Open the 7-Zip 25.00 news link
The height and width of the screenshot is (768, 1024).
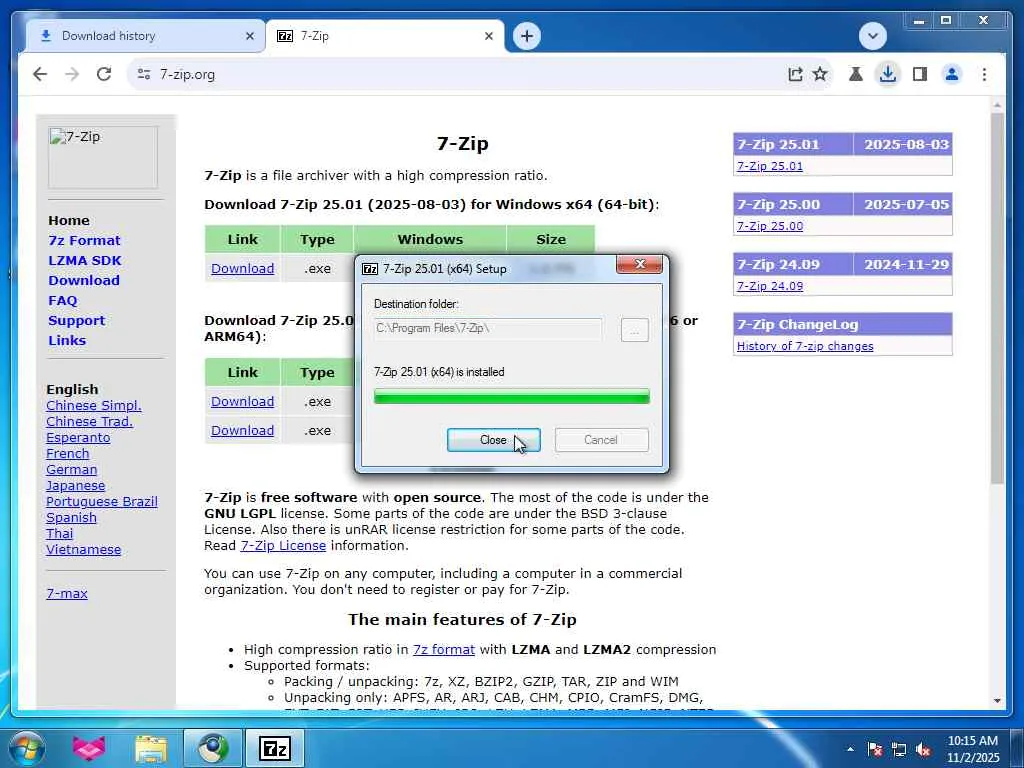769,226
